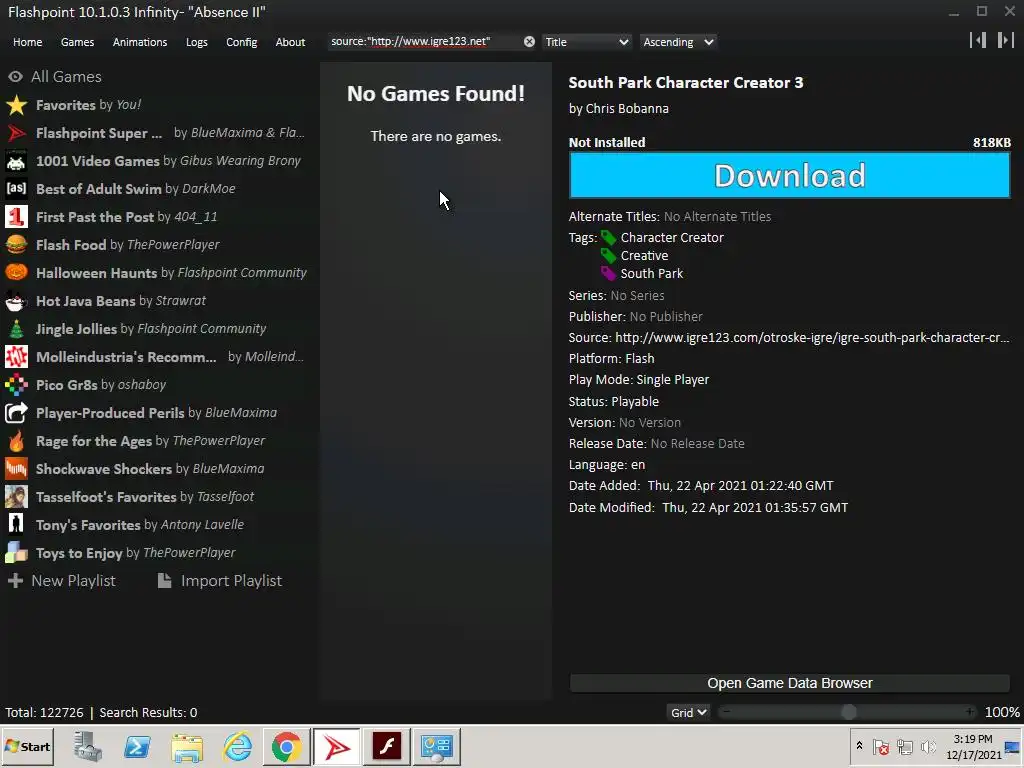Click the Rage for the Ages flame icon
Image resolution: width=1024 pixels, height=768 pixels.
pos(16,441)
